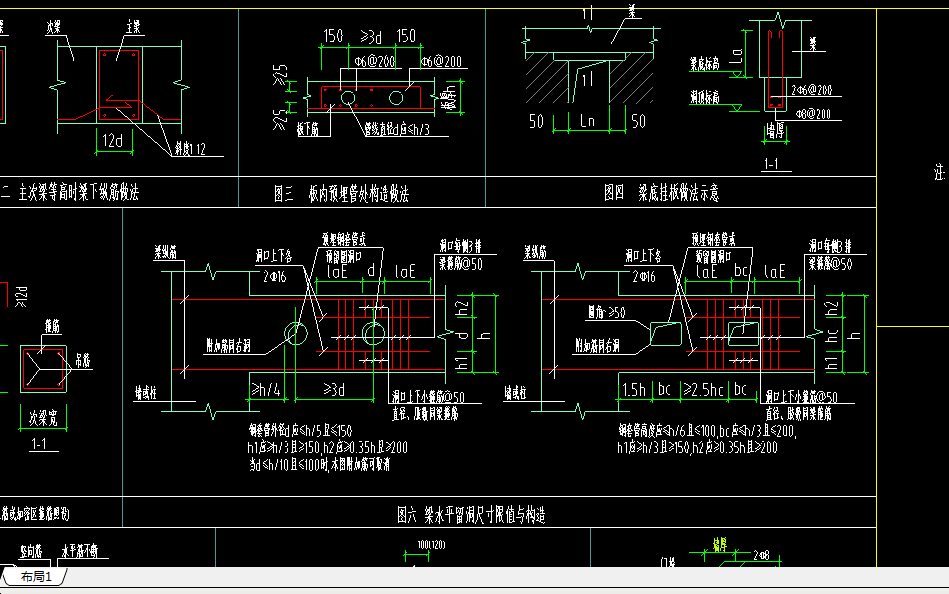Click the '≥h/4' dimension text
The height and width of the screenshot is (594, 949).
click(266, 389)
